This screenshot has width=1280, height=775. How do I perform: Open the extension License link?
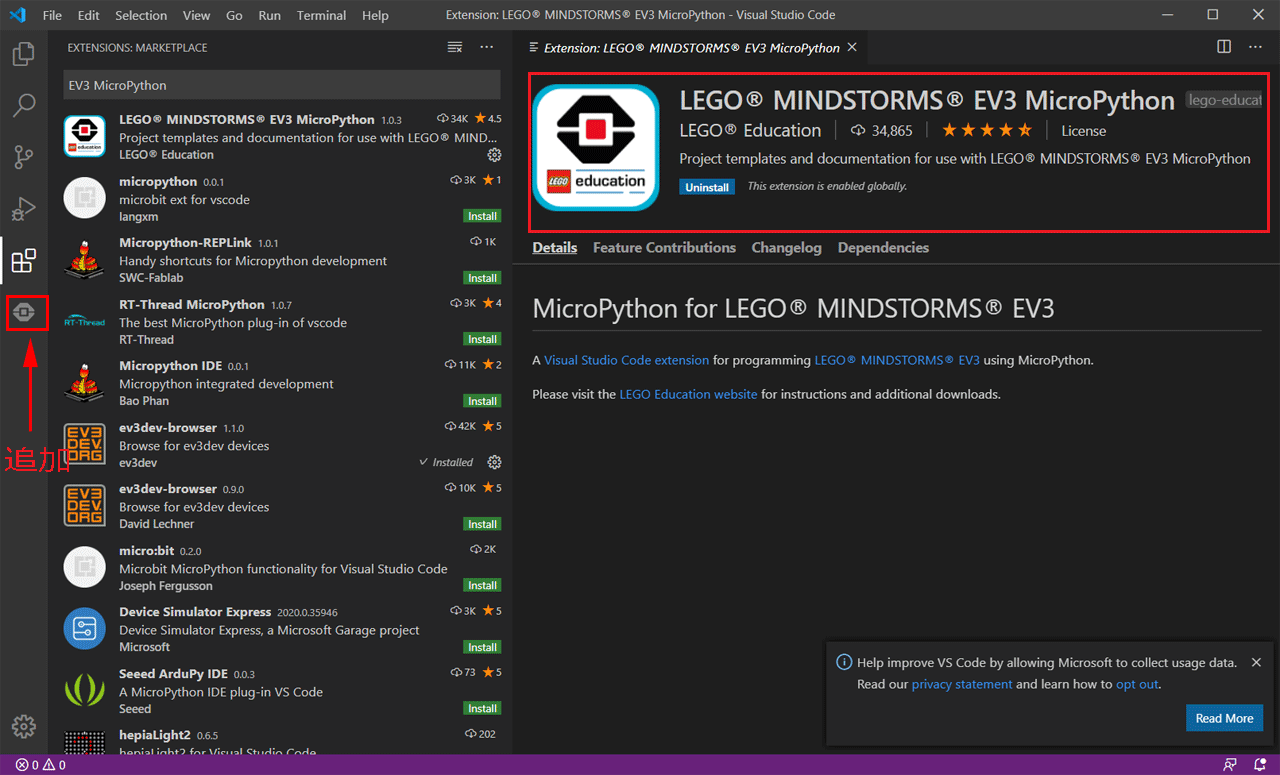click(x=1084, y=131)
